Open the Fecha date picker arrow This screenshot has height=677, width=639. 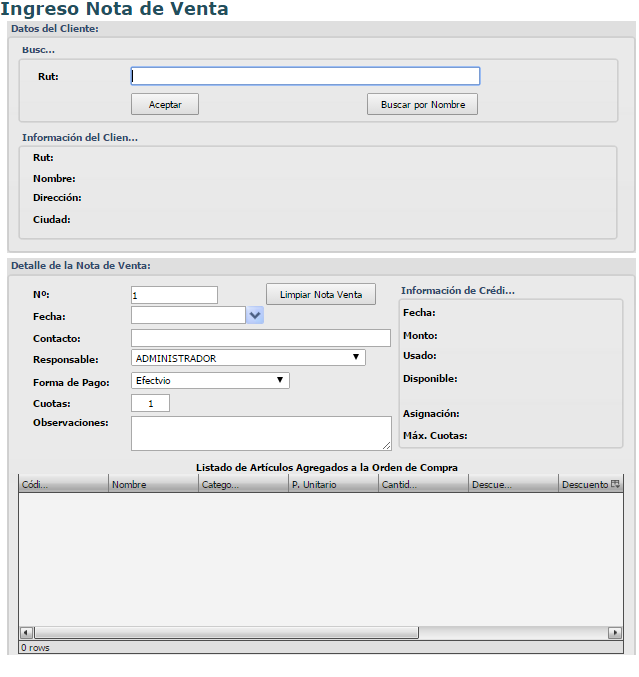tap(255, 315)
